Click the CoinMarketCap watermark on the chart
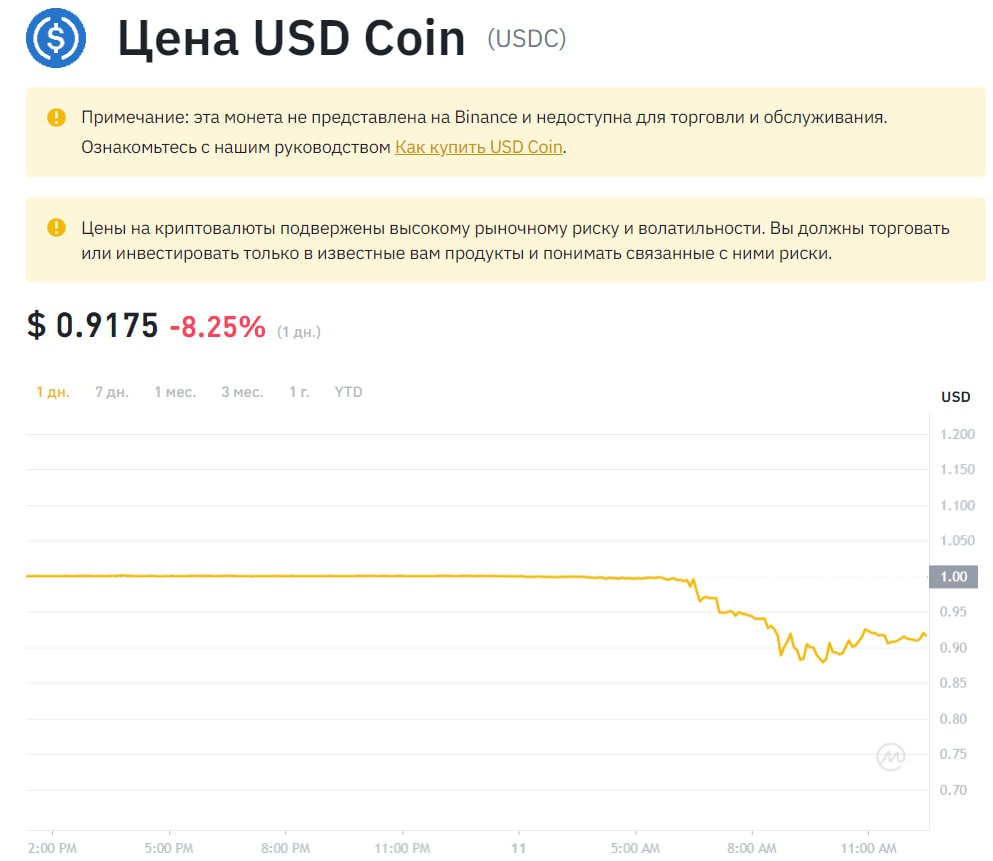993x861 pixels. [x=890, y=758]
